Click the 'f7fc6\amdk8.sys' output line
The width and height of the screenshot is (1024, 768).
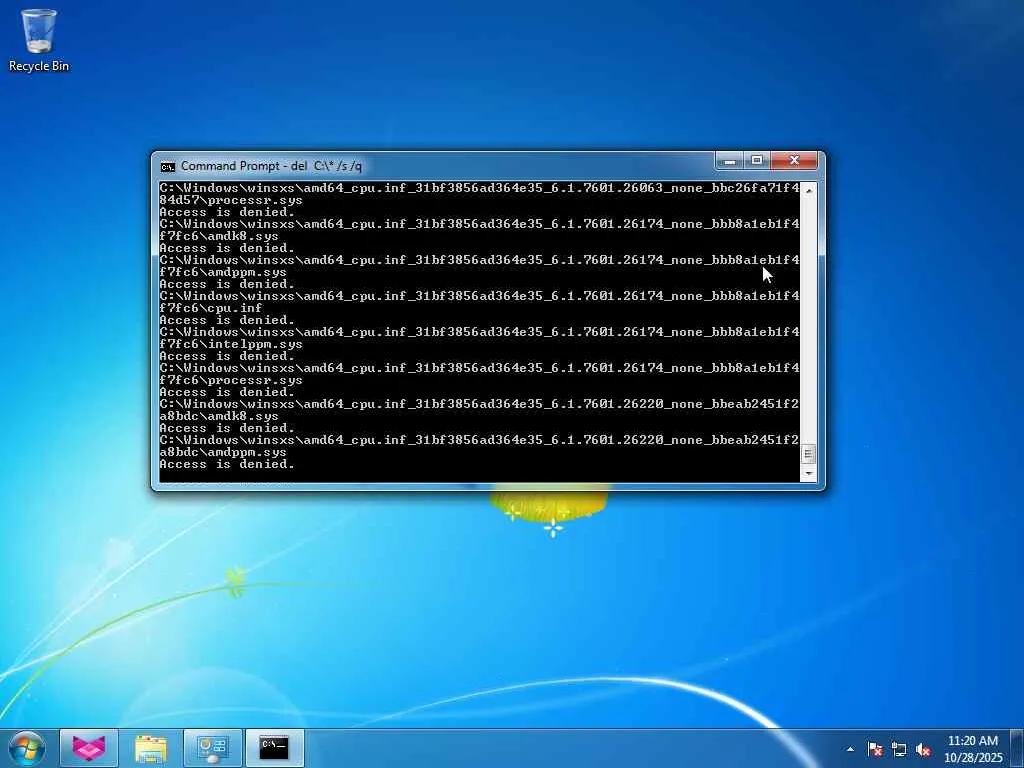click(x=219, y=236)
